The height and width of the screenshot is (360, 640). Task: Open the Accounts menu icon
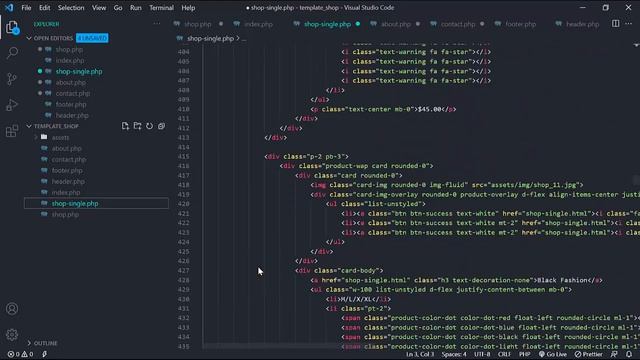[x=12, y=309]
